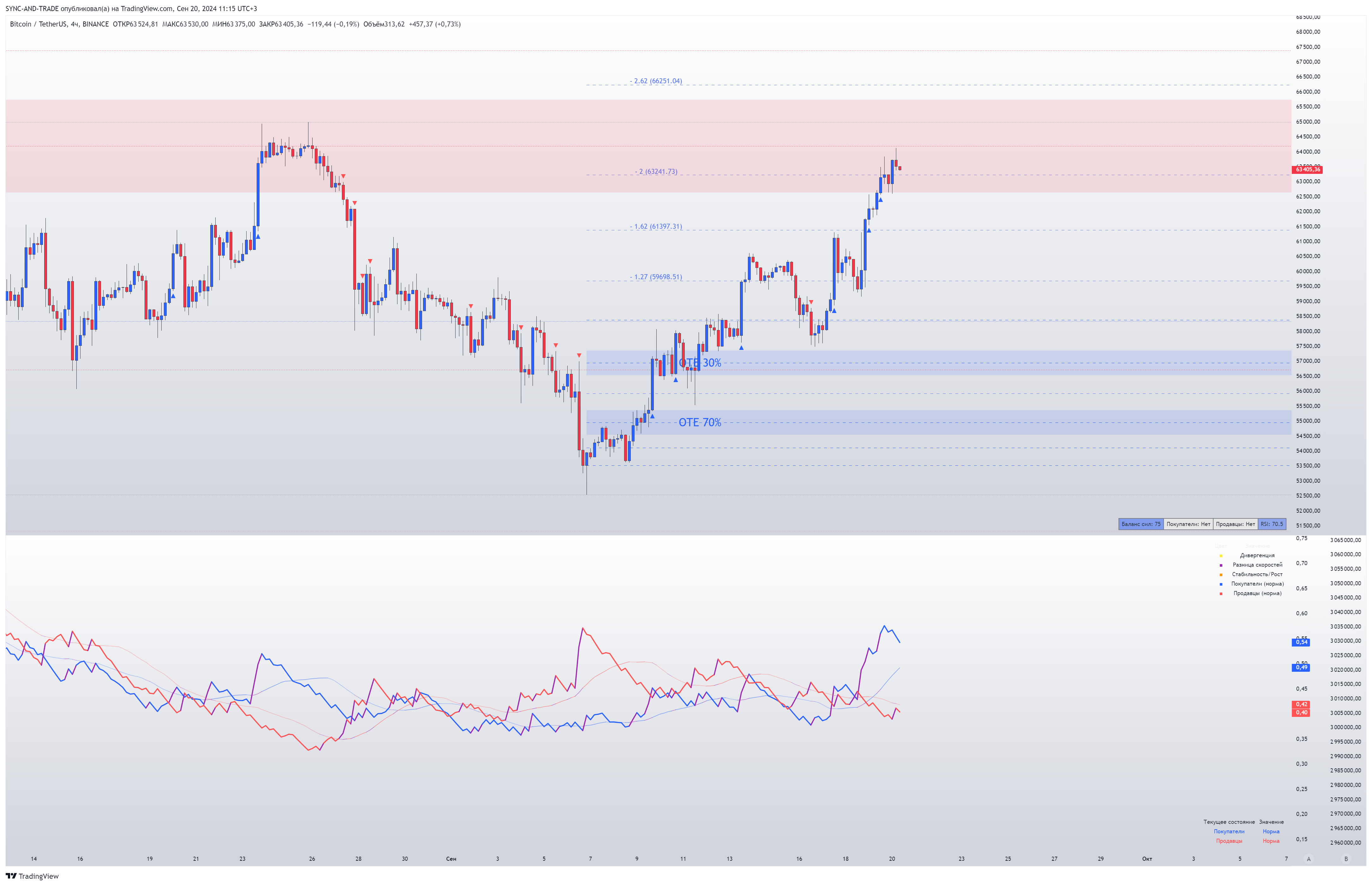Screen dimensions: 1372x886
Task: Click the orange «Стабильность/Рост» legend icon
Action: [x=1221, y=574]
